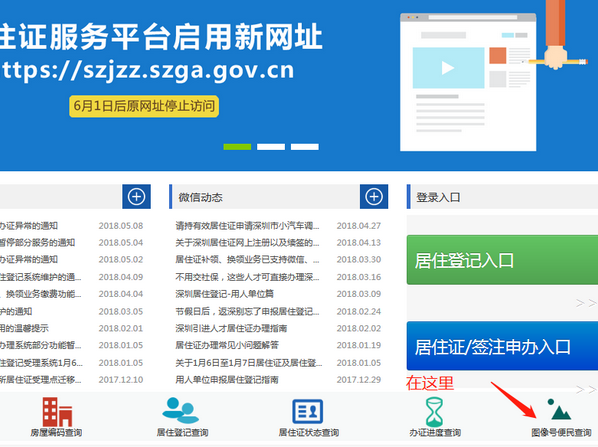The height and width of the screenshot is (447, 598).
Task: Open 暂停部分服务的通知 dated 2018.05.04
Action: pos(37,243)
